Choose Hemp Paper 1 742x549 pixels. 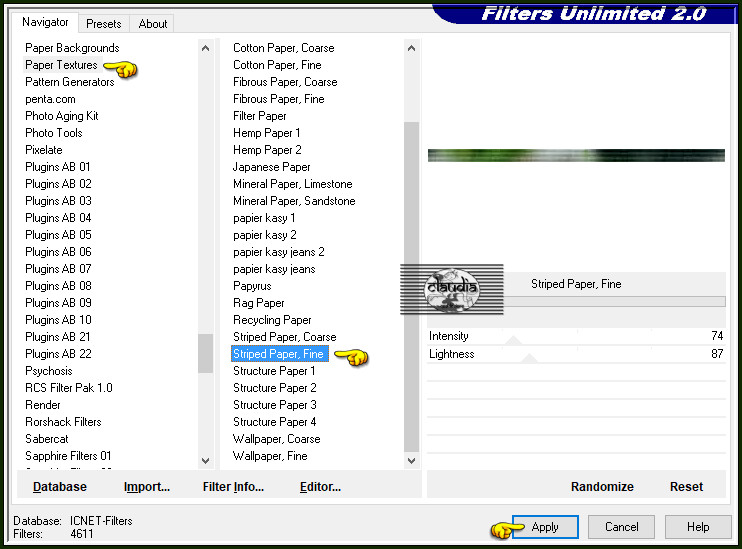click(266, 133)
